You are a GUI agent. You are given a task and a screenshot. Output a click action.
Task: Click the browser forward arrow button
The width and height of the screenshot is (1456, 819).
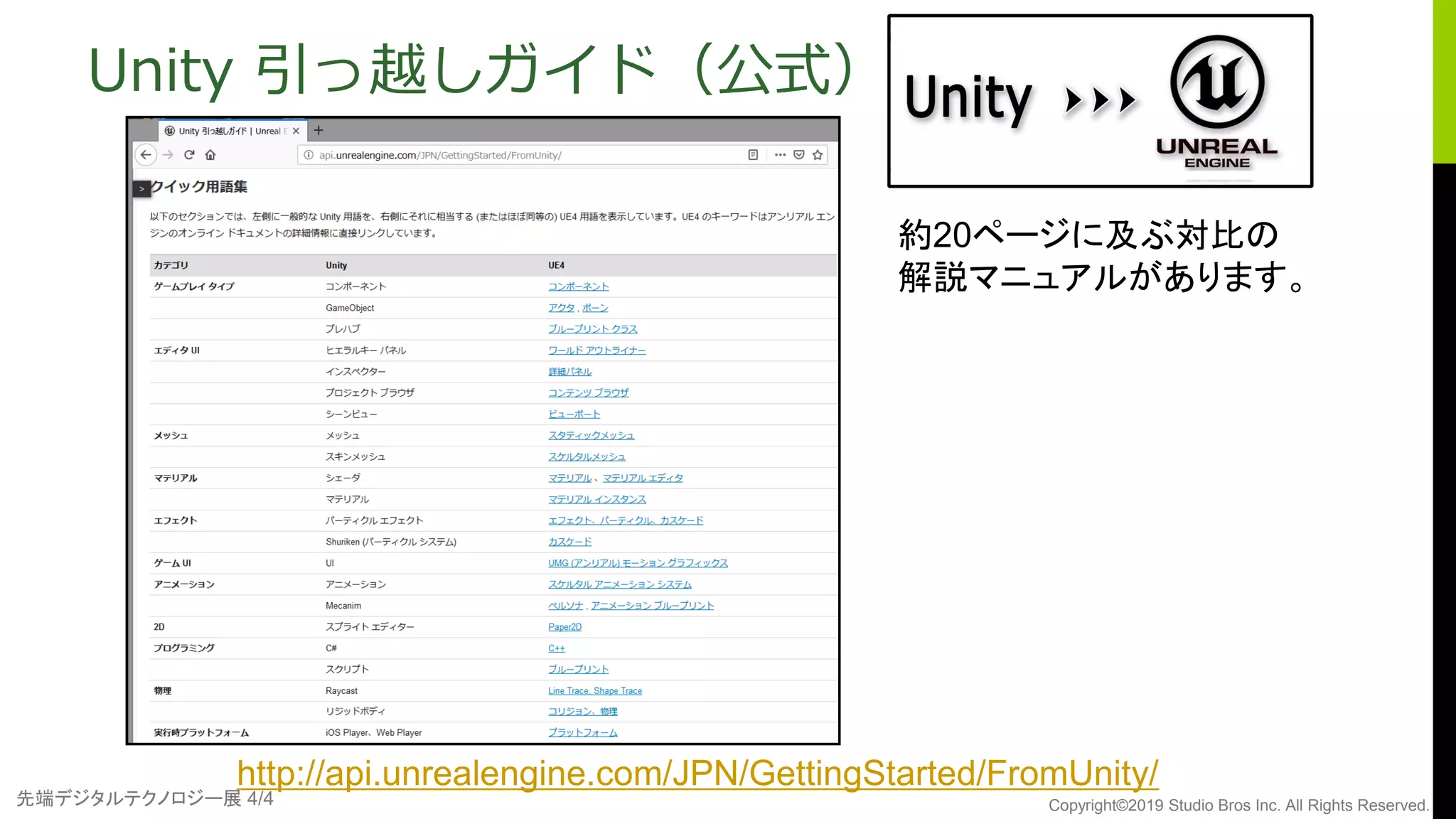pyautogui.click(x=168, y=155)
